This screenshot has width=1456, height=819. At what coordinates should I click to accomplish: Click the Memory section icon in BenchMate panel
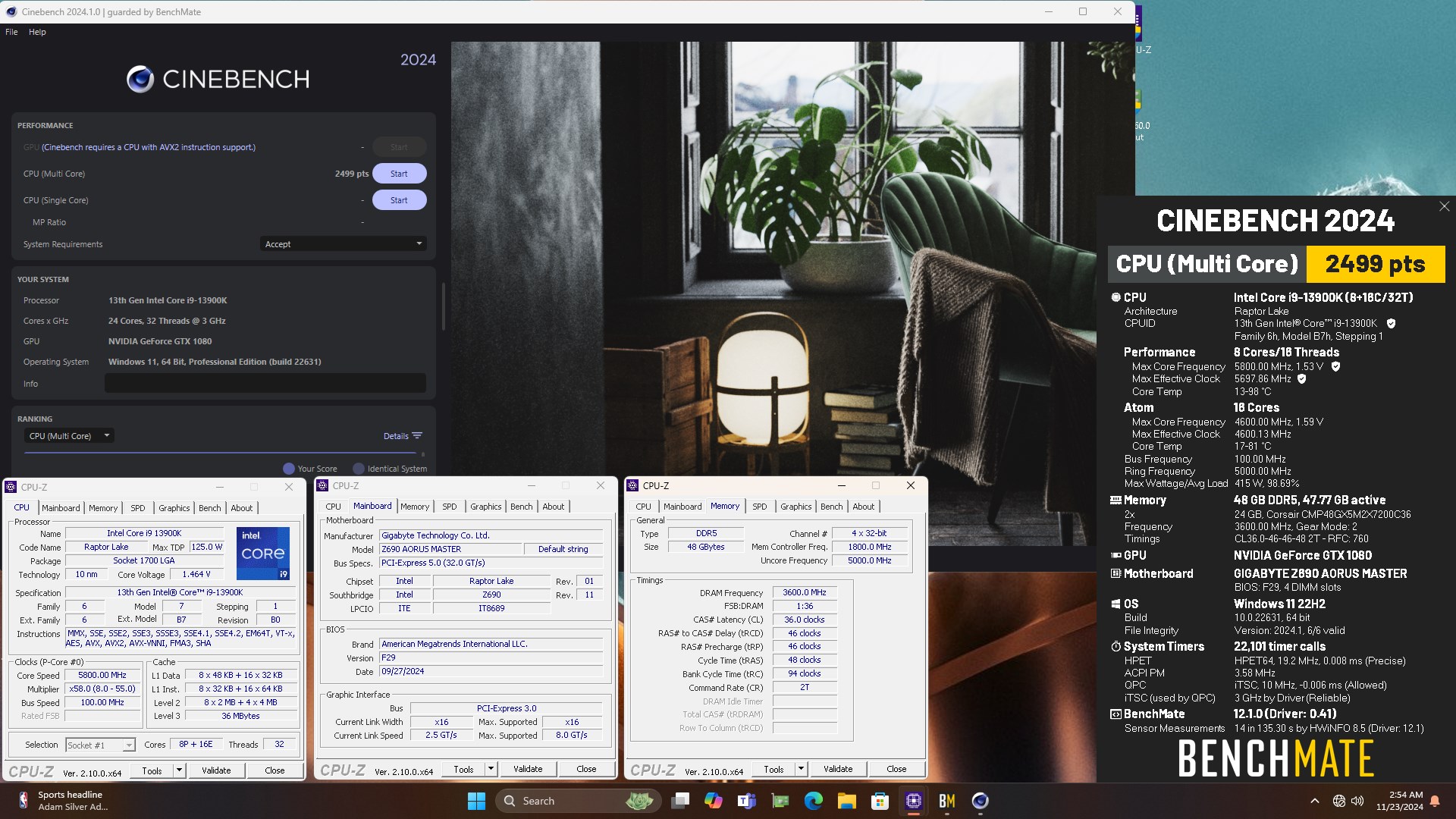[x=1116, y=500]
